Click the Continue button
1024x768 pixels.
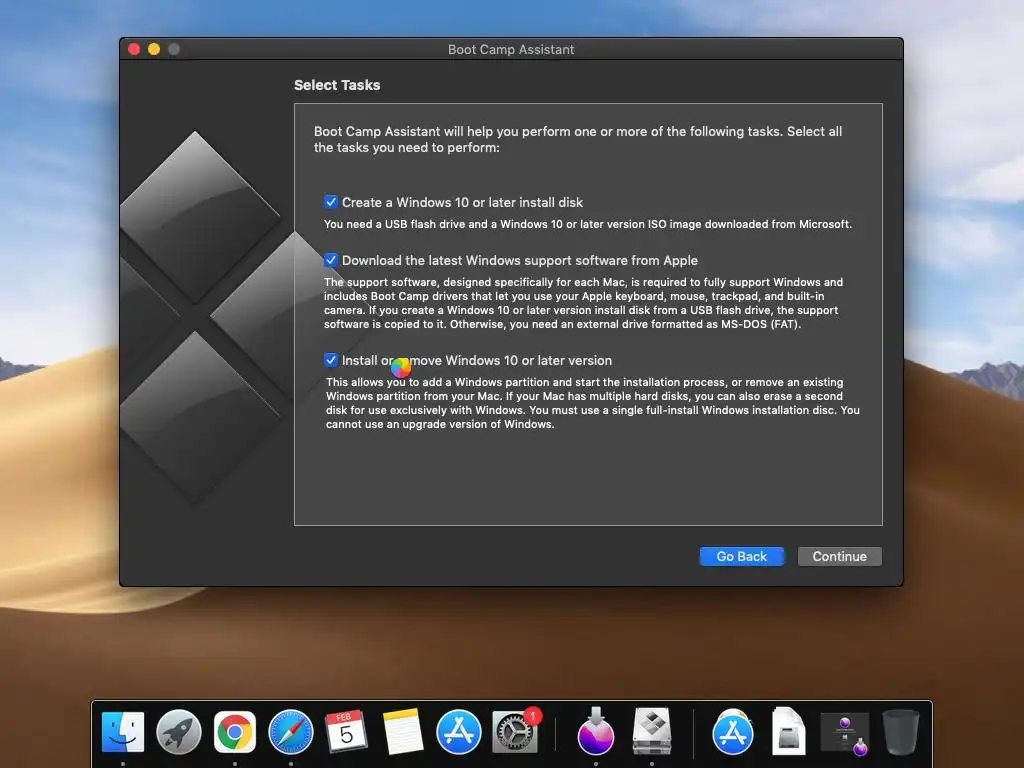839,556
